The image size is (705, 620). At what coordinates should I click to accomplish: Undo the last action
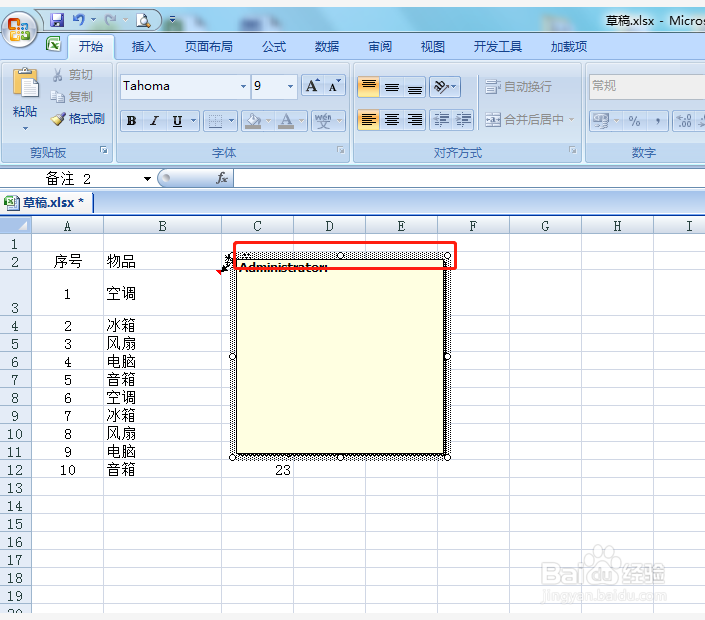pos(79,20)
